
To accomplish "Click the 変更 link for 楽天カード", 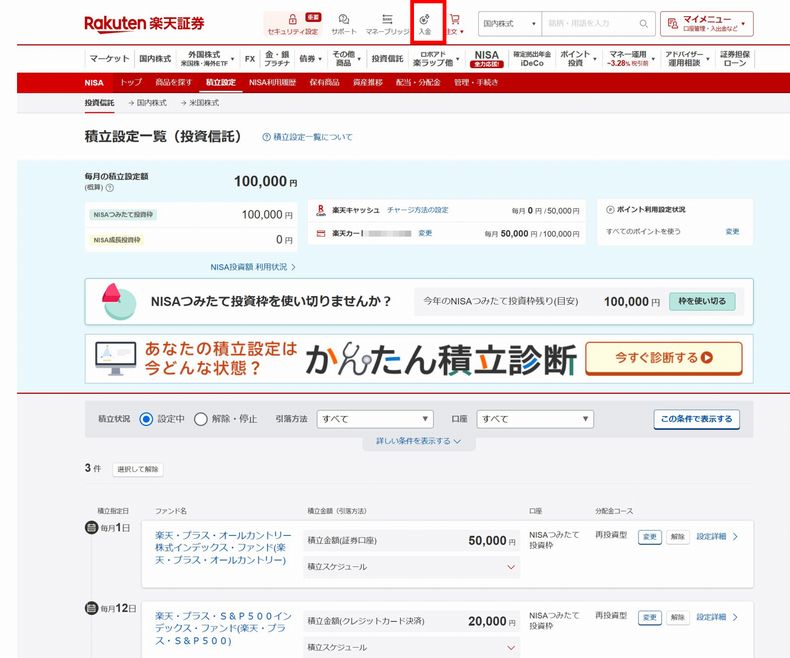I will (425, 233).
